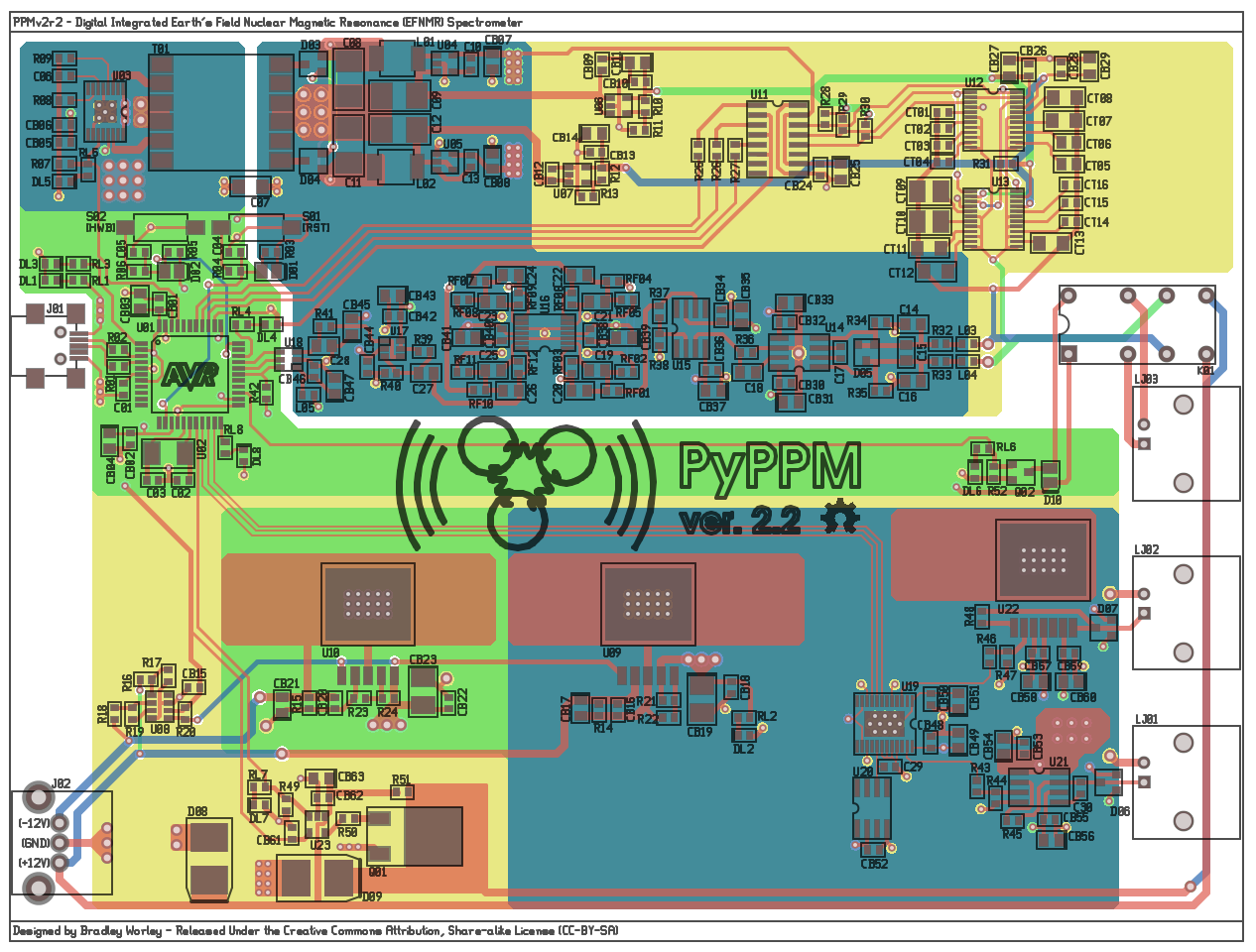
Task: Click the (GND) pin label
Action: point(35,843)
